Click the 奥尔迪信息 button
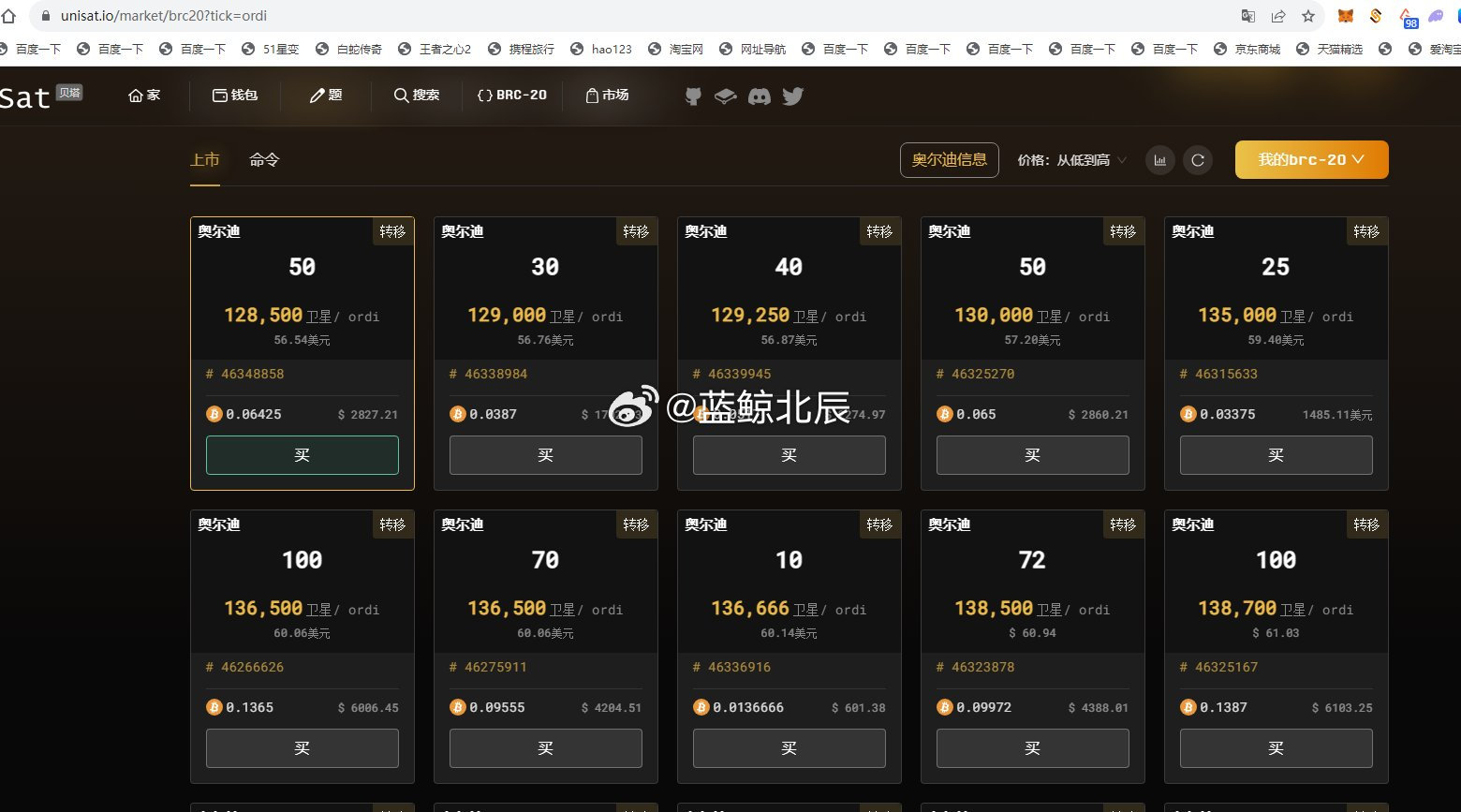Image resolution: width=1461 pixels, height=812 pixels. [949, 159]
